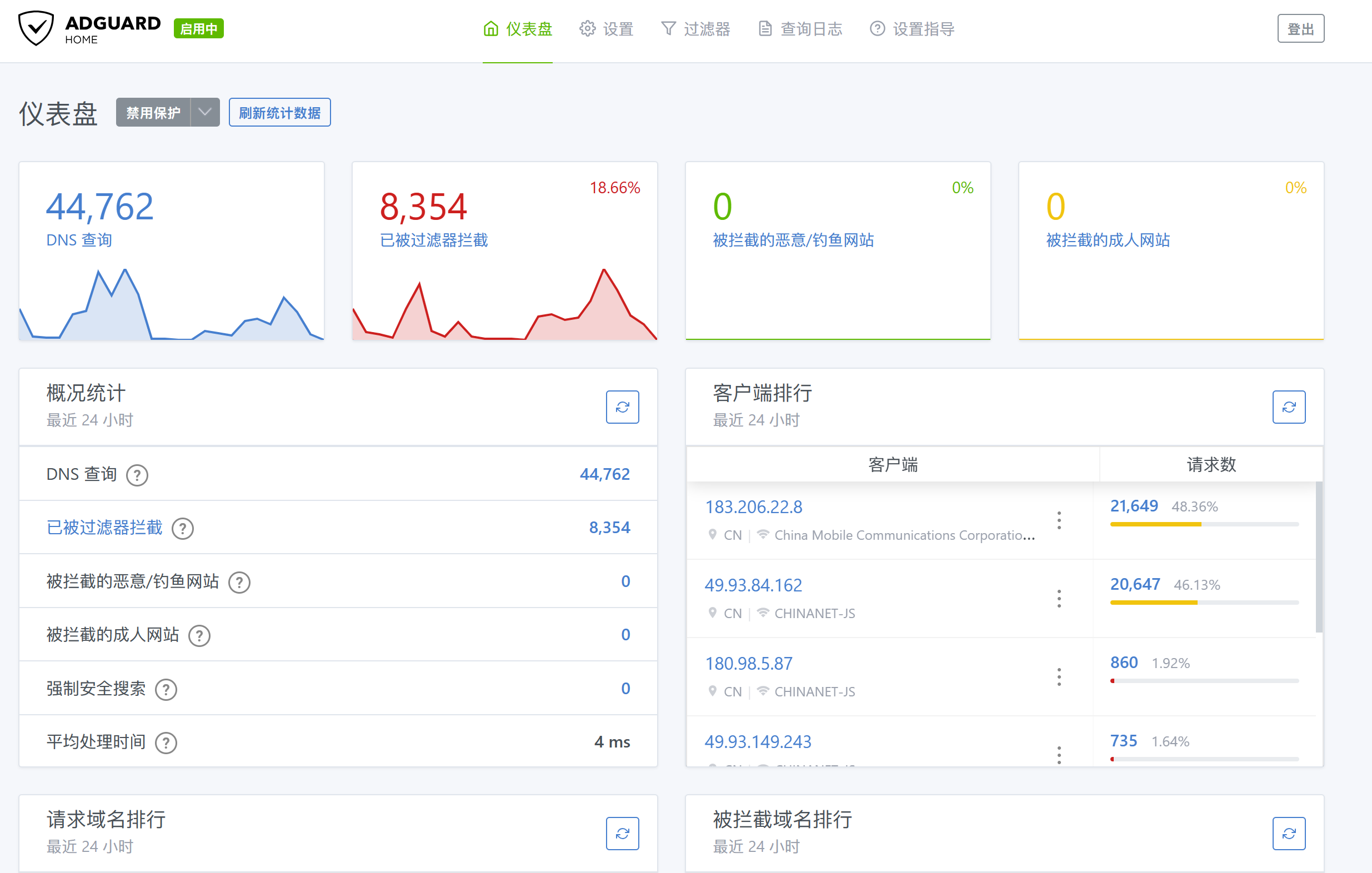This screenshot has width=1372, height=873.
Task: Open options menu for client 183.206.22.8
Action: [x=1059, y=520]
